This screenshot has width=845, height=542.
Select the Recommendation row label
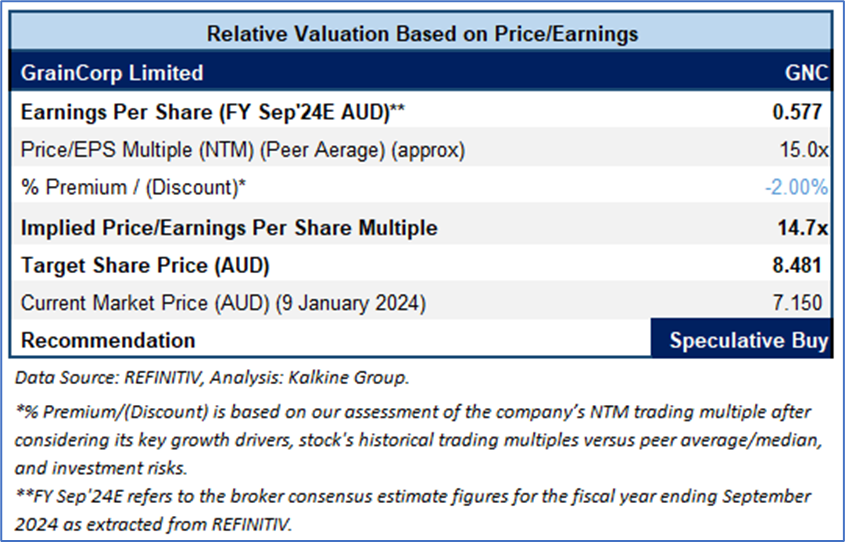tap(108, 340)
